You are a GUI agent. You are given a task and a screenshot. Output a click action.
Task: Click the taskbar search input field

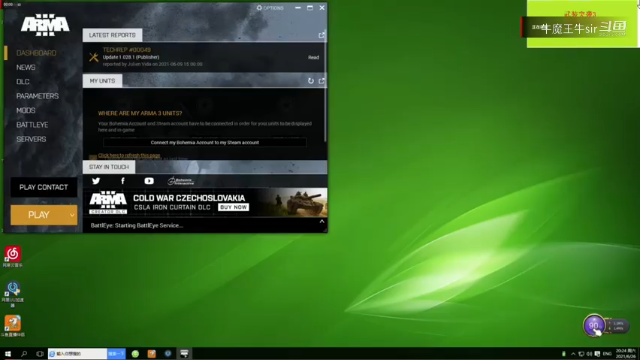78,353
